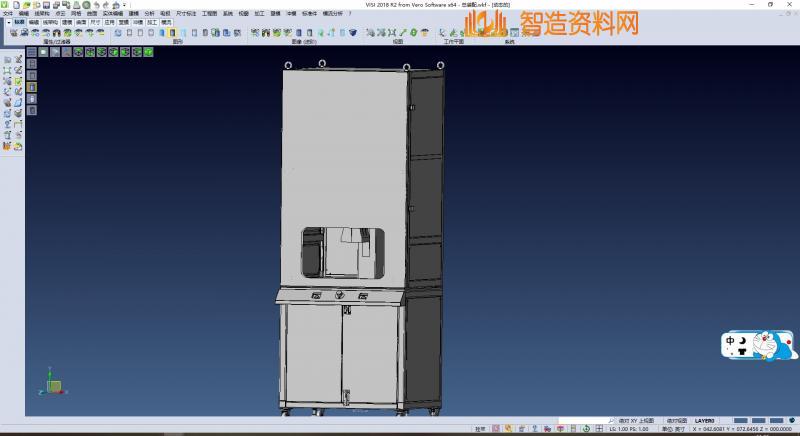
Task: Click the Save icon in quick access toolbar
Action: point(45,5)
